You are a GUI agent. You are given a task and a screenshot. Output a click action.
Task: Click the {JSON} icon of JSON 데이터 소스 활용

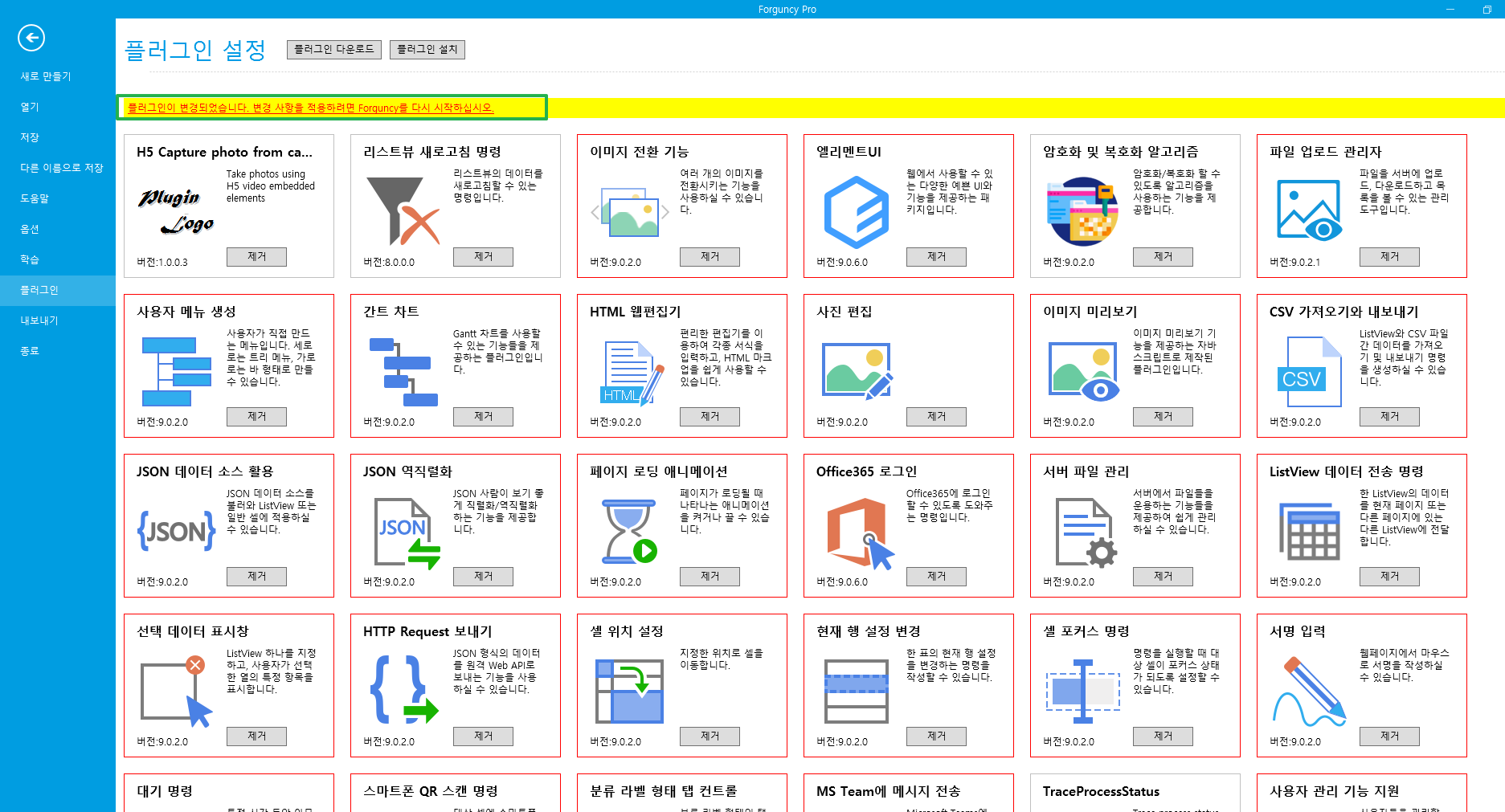[x=177, y=531]
